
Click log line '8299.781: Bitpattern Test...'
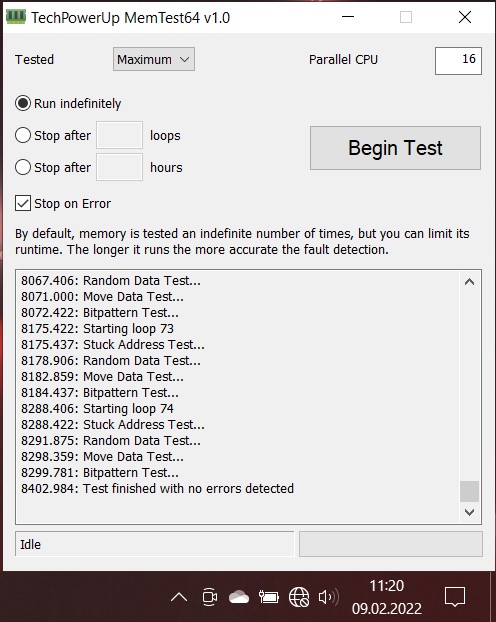100,472
